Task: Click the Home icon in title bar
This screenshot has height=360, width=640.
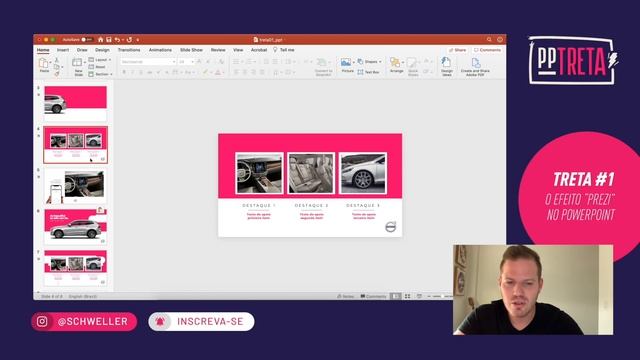Action: pyautogui.click(x=100, y=40)
